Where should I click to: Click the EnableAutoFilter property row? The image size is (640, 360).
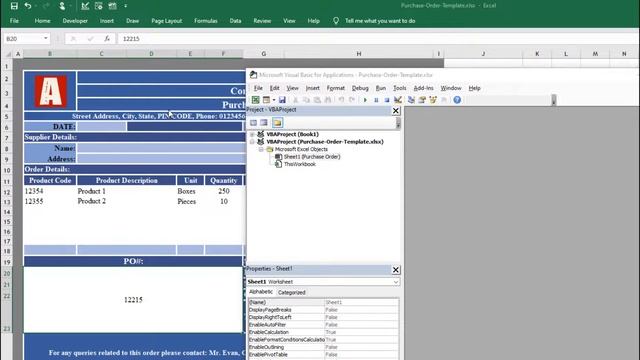tap(323, 325)
